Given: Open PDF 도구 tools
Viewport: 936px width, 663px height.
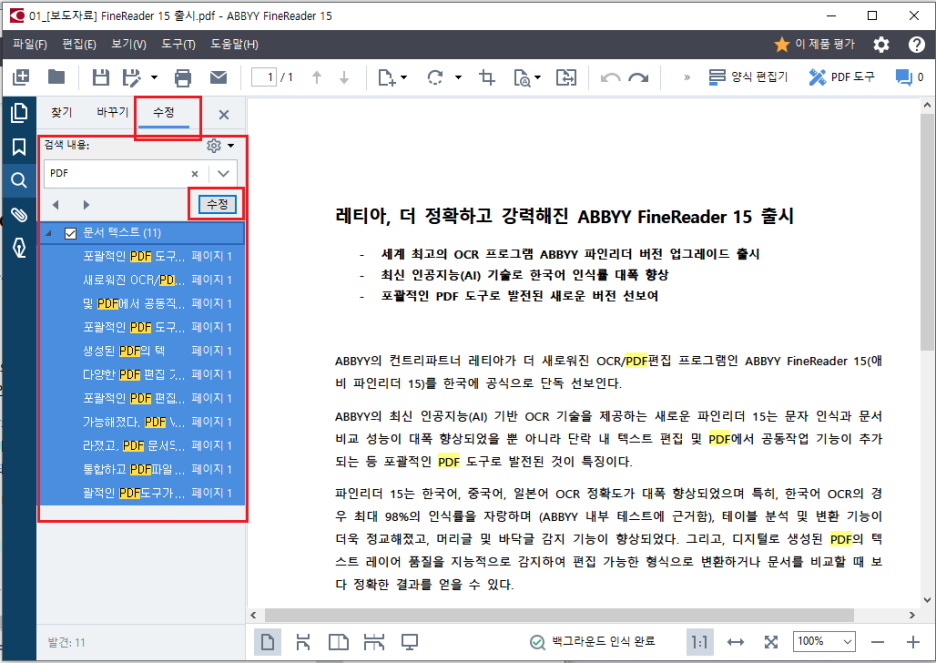Looking at the screenshot, I should [x=842, y=77].
